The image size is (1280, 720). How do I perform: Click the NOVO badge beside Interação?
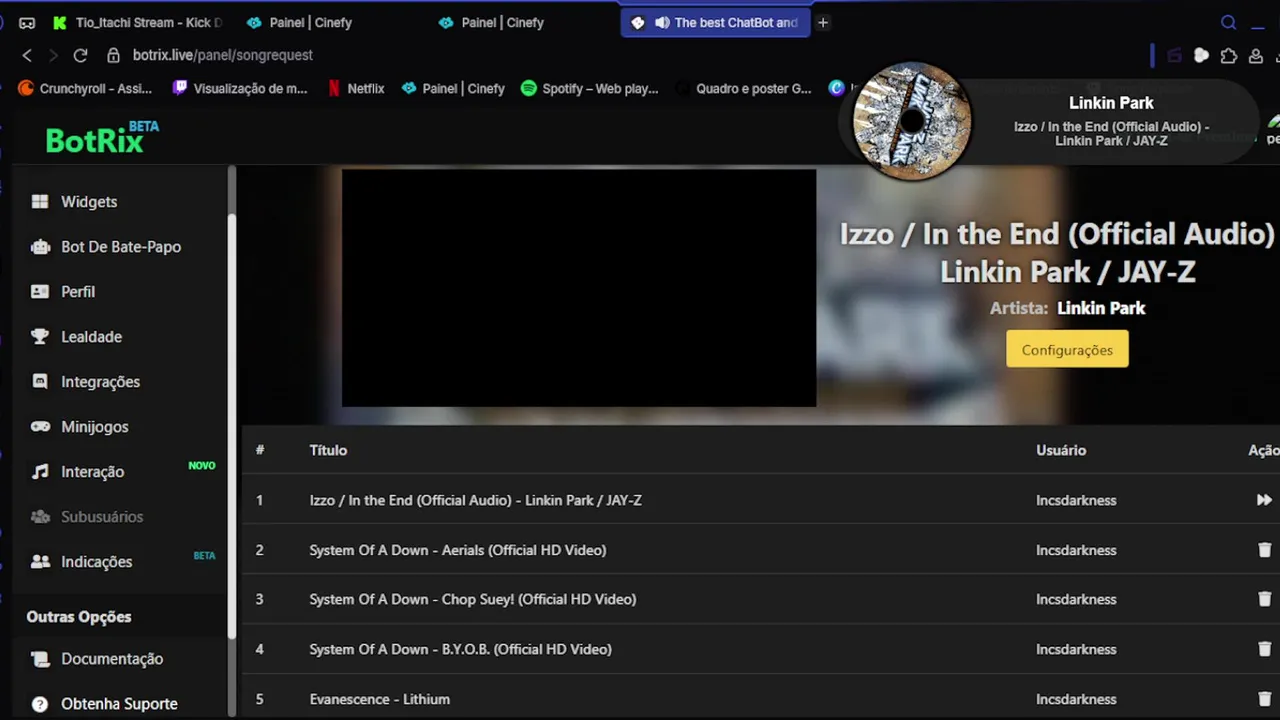click(x=202, y=466)
